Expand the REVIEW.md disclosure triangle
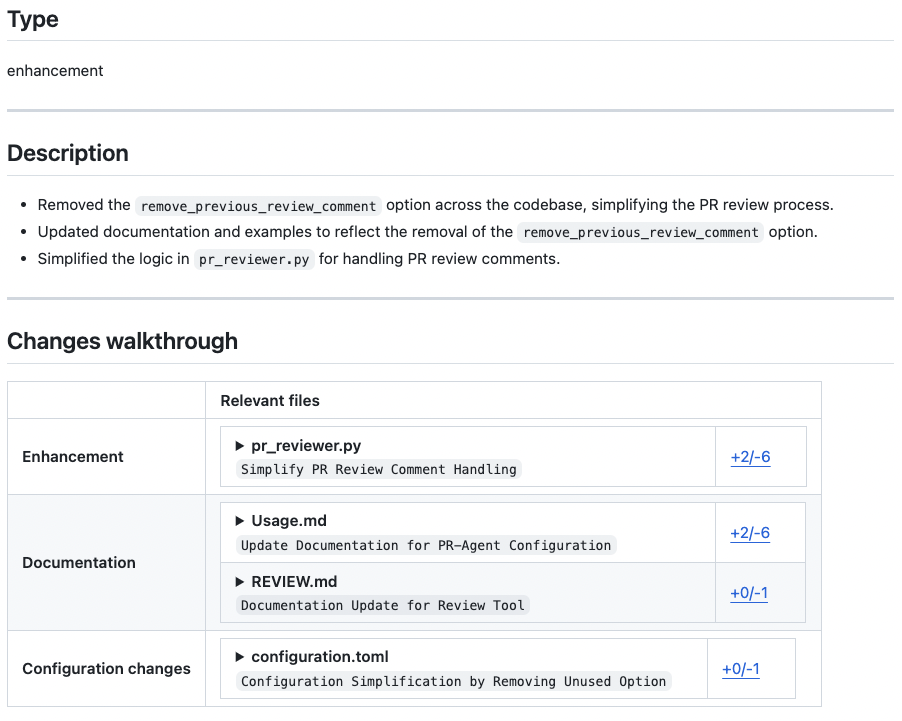This screenshot has height=721, width=902. coord(240,581)
